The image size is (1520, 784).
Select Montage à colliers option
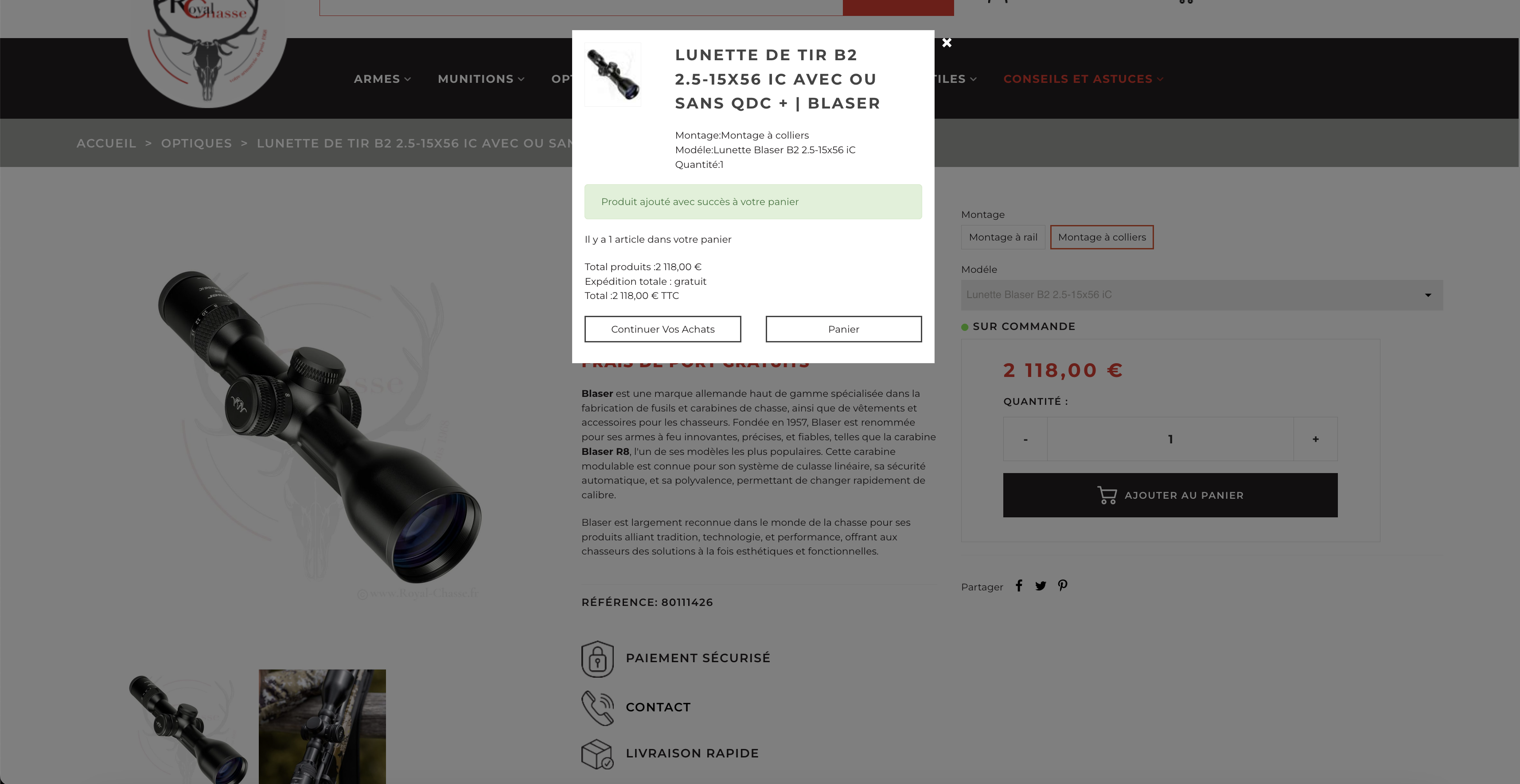pyautogui.click(x=1102, y=237)
